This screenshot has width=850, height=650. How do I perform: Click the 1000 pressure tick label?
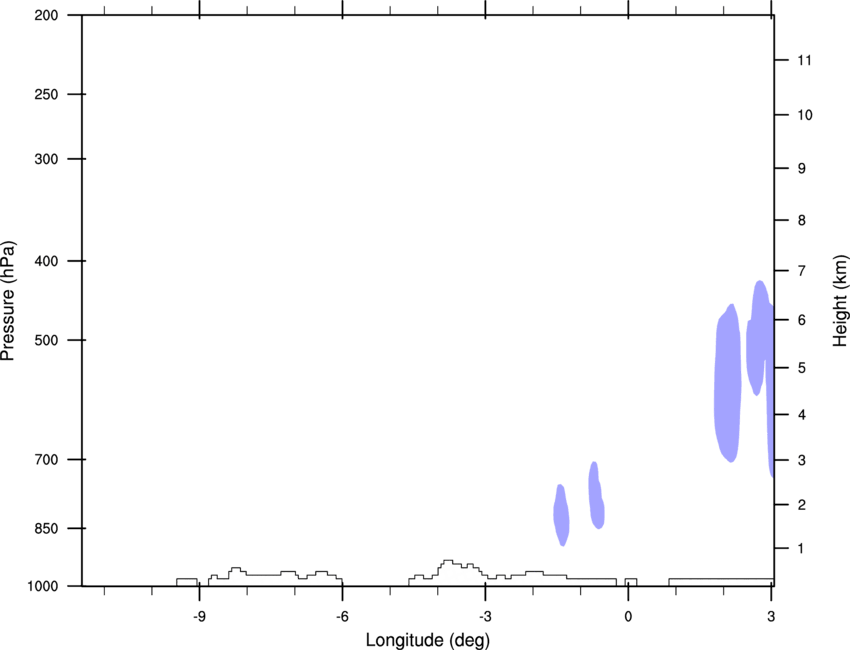click(x=43, y=586)
